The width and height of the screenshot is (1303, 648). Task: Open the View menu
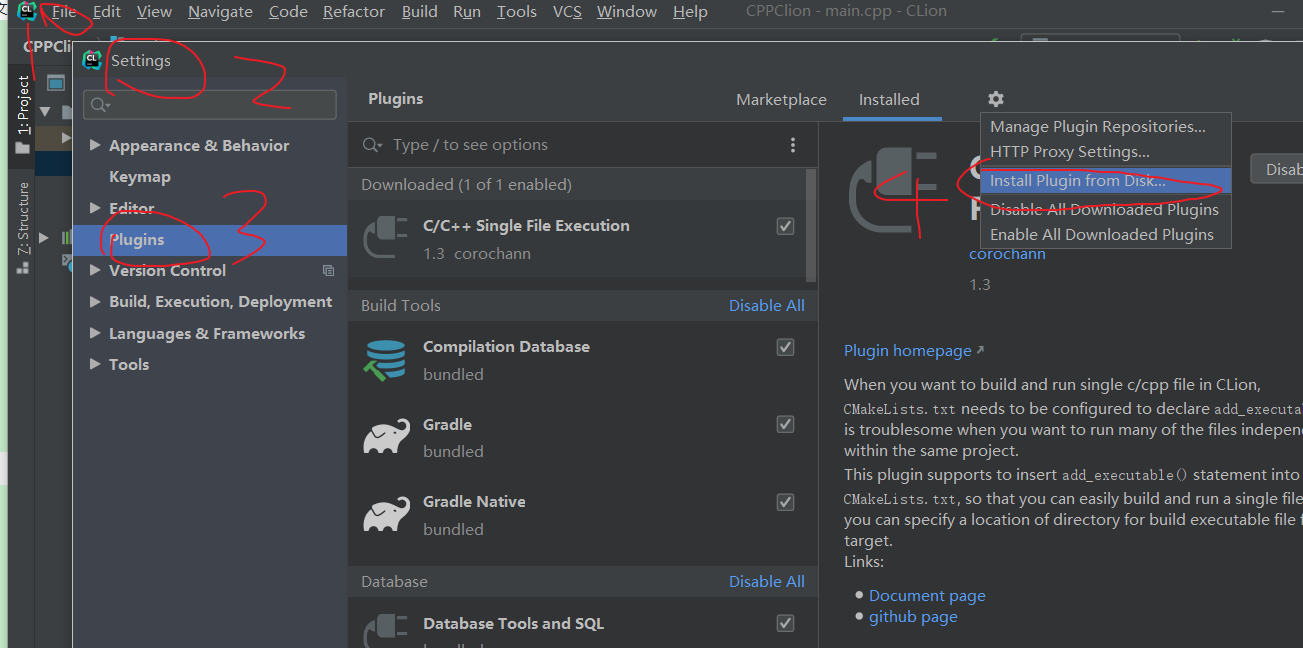(x=154, y=12)
